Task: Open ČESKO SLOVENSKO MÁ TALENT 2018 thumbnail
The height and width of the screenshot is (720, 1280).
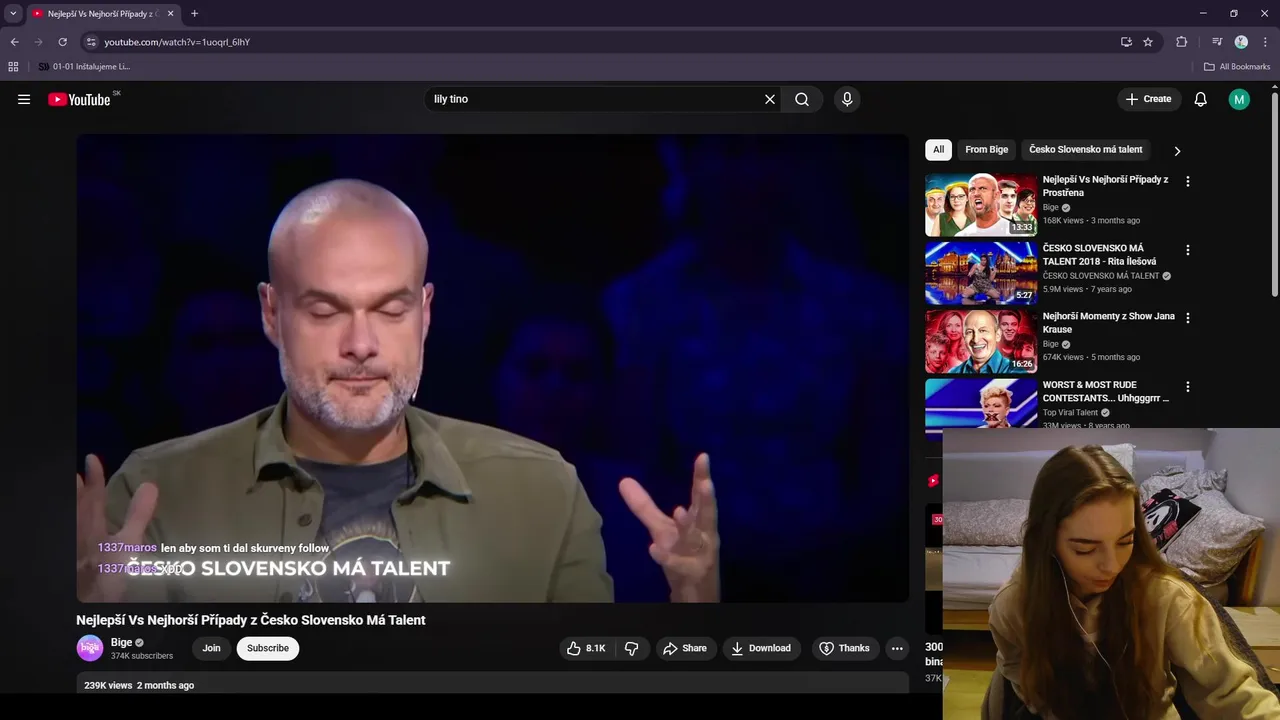Action: click(x=981, y=273)
